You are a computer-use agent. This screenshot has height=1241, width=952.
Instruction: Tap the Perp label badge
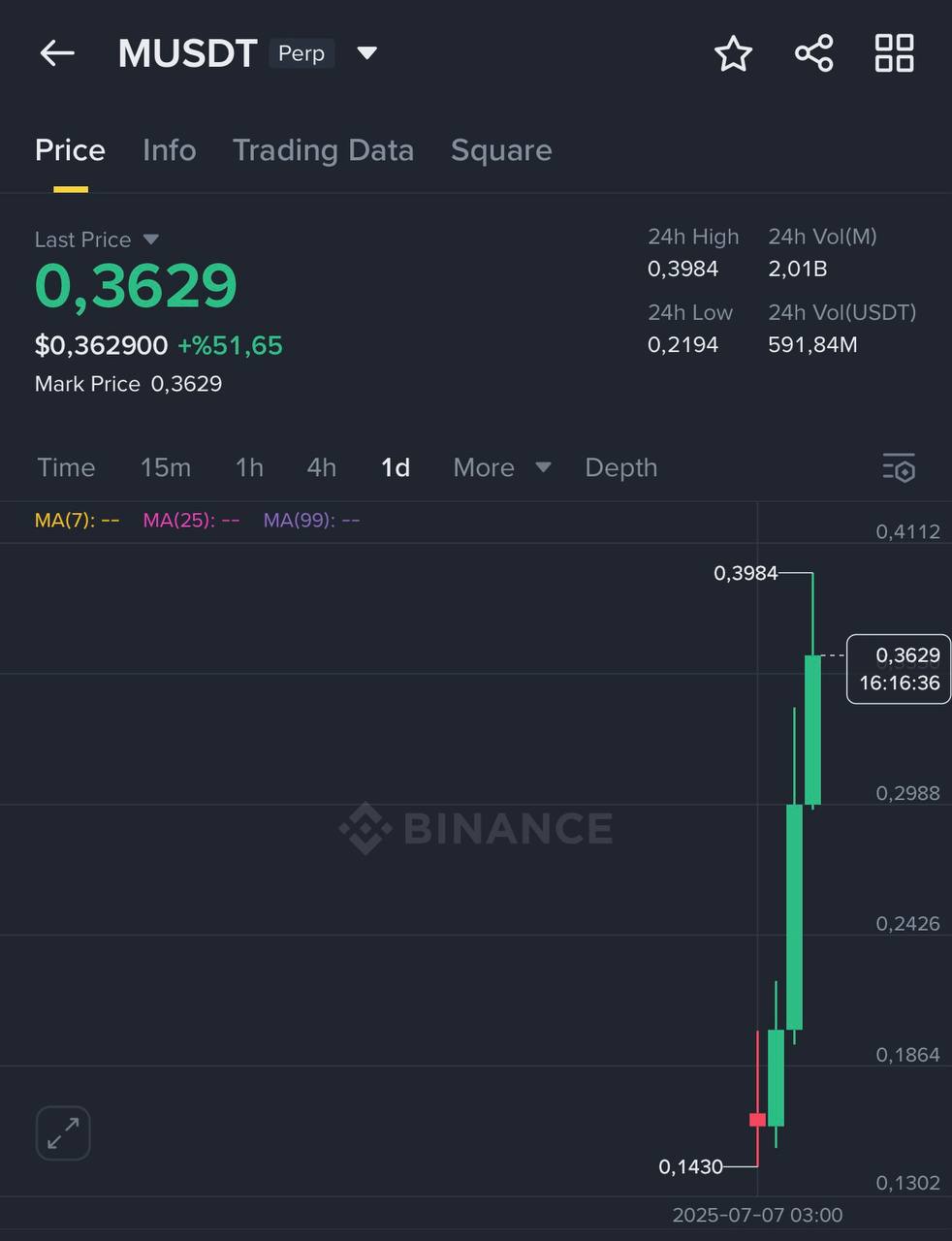click(x=301, y=53)
